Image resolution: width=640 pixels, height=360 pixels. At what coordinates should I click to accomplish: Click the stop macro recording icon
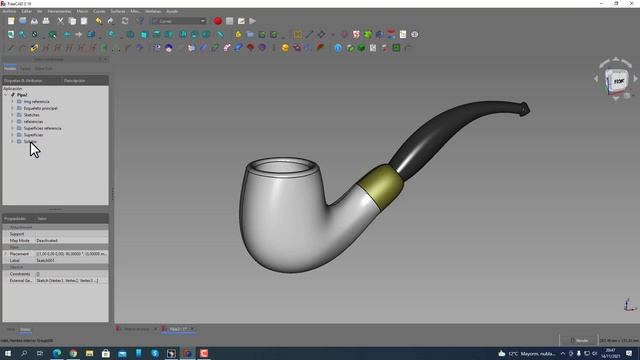tap(229, 21)
